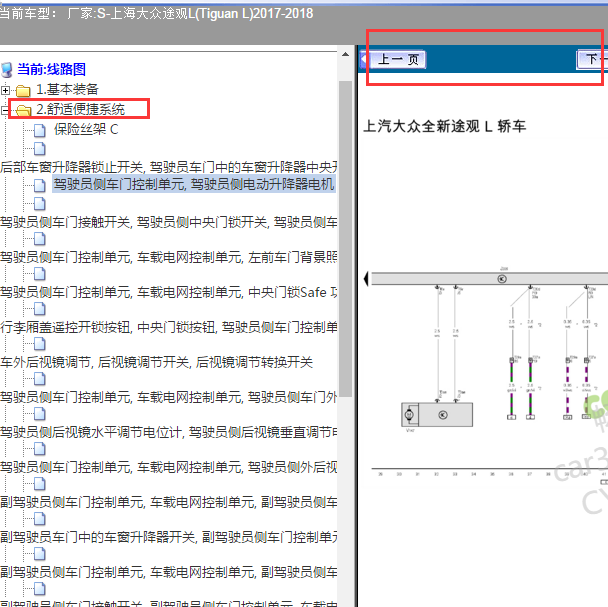Click document icon above 车外后视镜调节 entry
The image size is (608, 607).
point(40,344)
